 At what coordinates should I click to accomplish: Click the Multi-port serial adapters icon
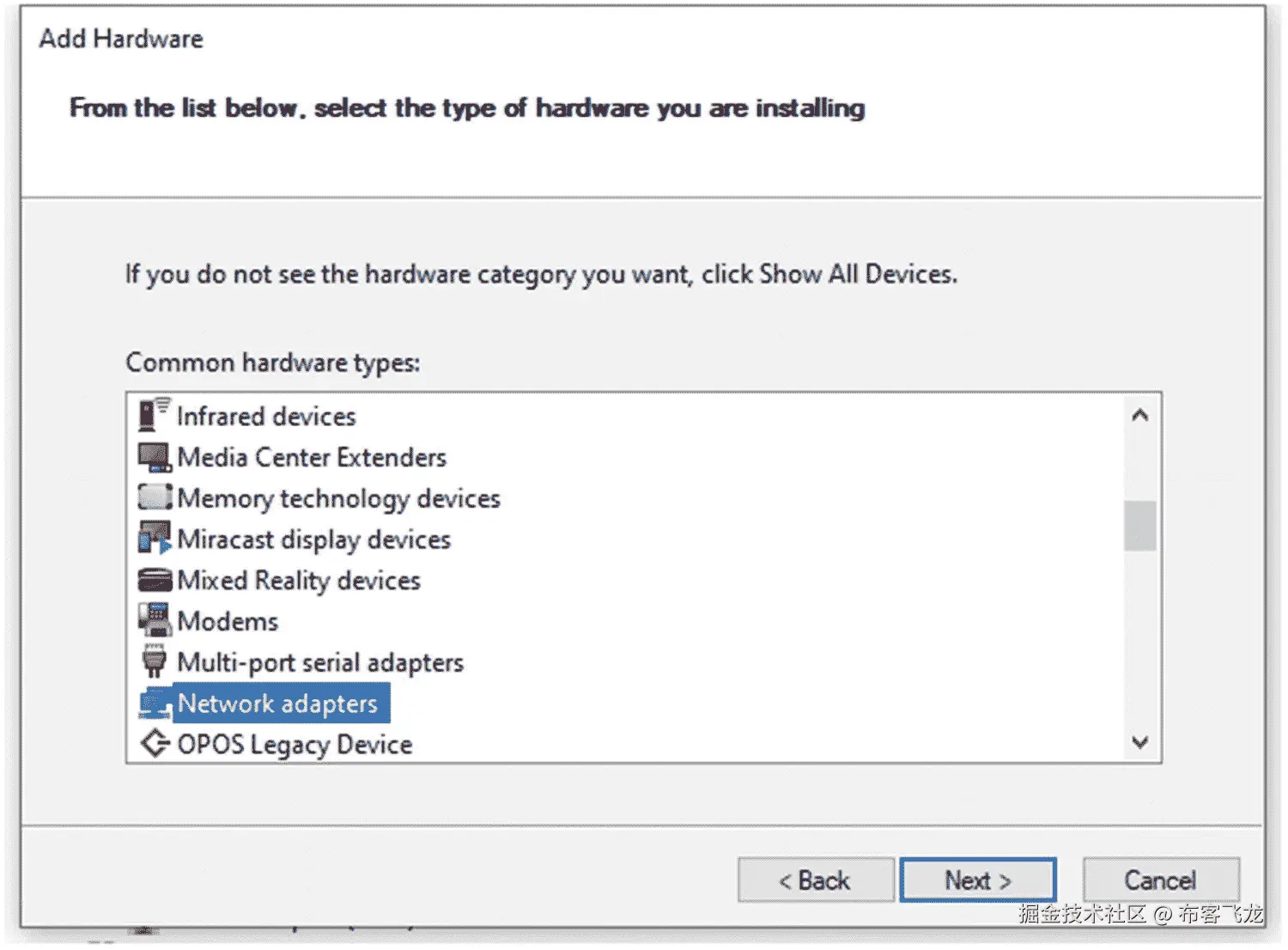(x=155, y=661)
